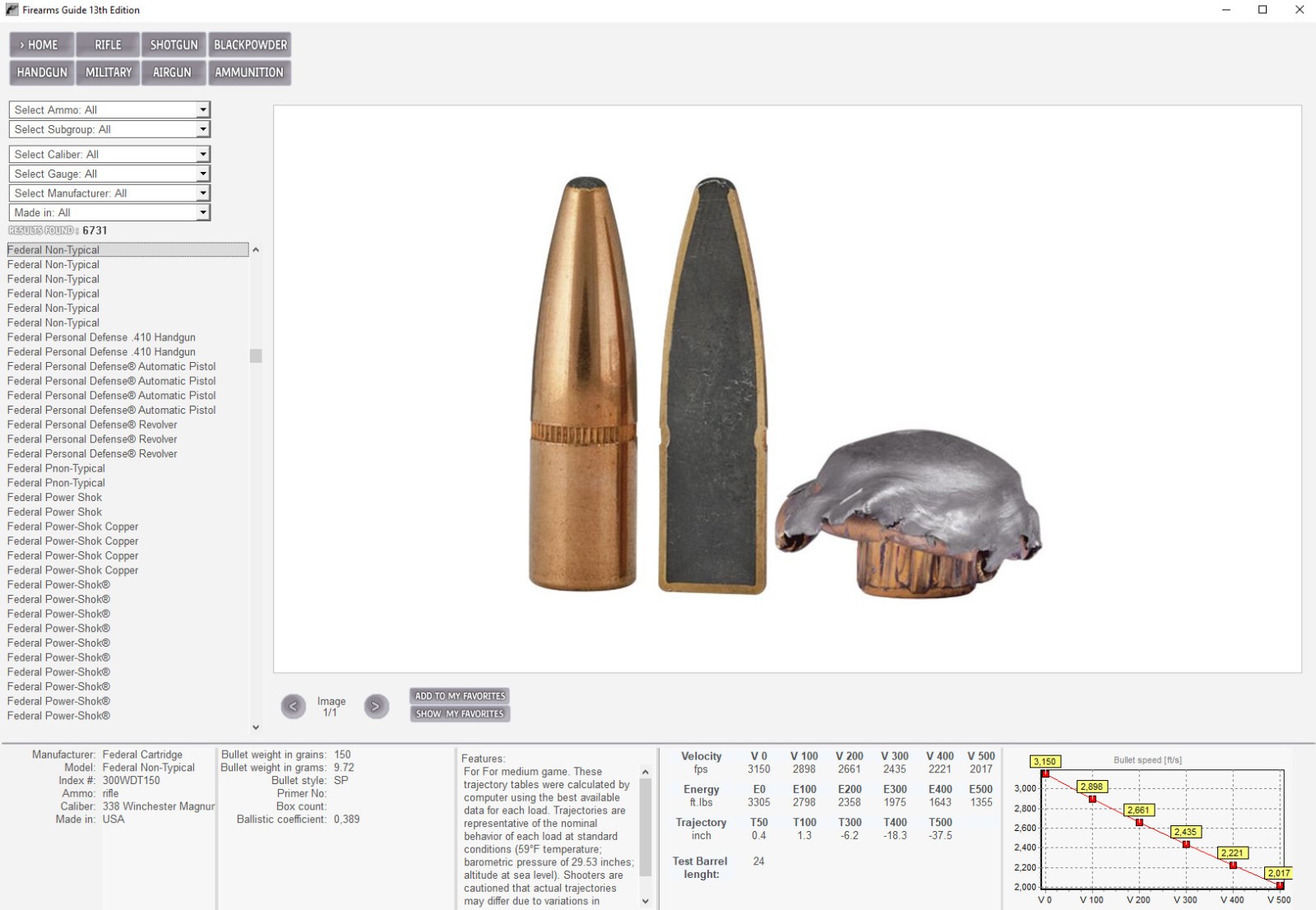This screenshot has width=1316, height=910.
Task: Click the Index # value 300WDT150
Action: pos(132,780)
